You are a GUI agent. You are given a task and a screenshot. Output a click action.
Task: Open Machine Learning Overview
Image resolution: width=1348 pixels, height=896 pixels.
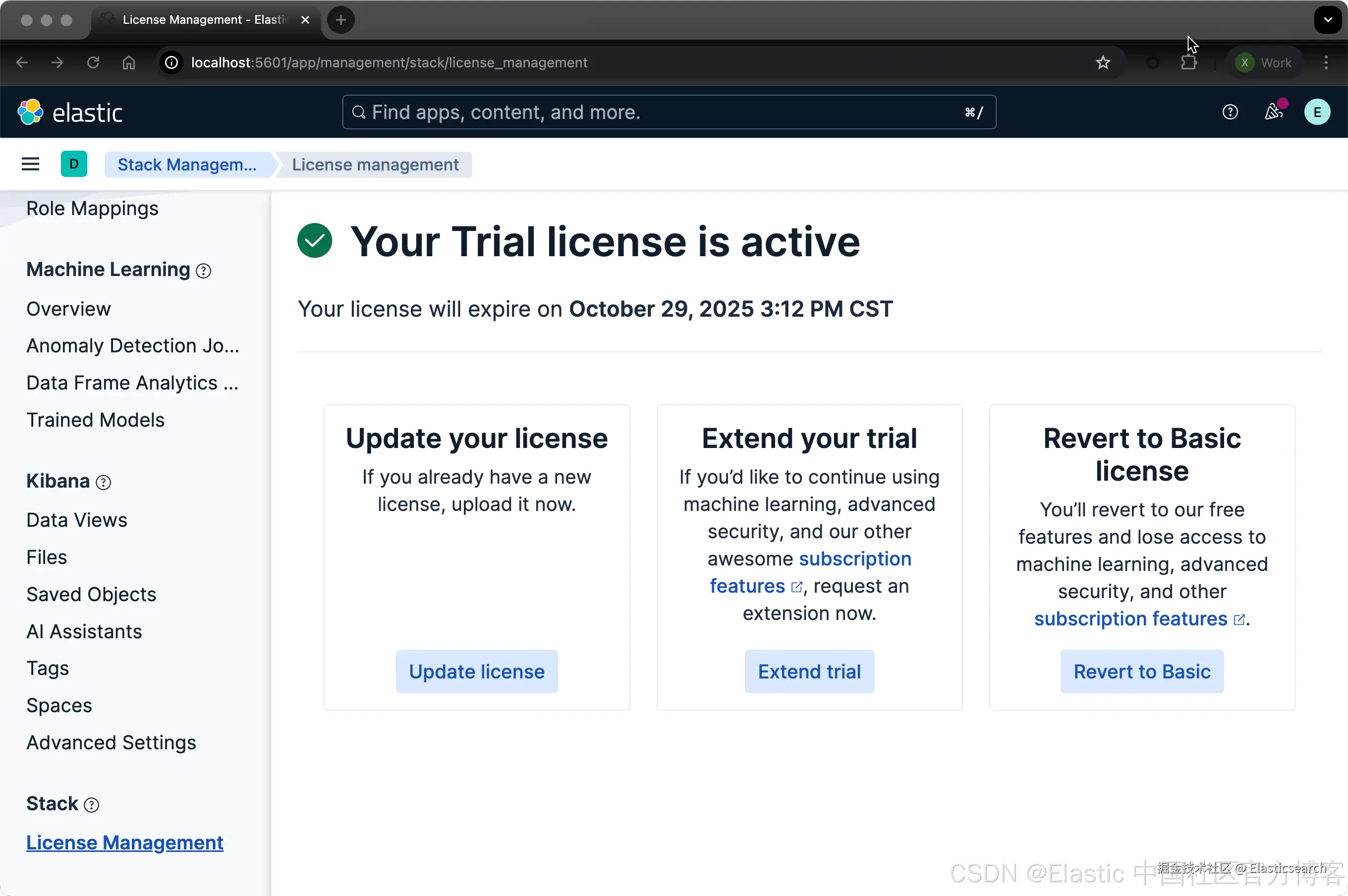(68, 309)
